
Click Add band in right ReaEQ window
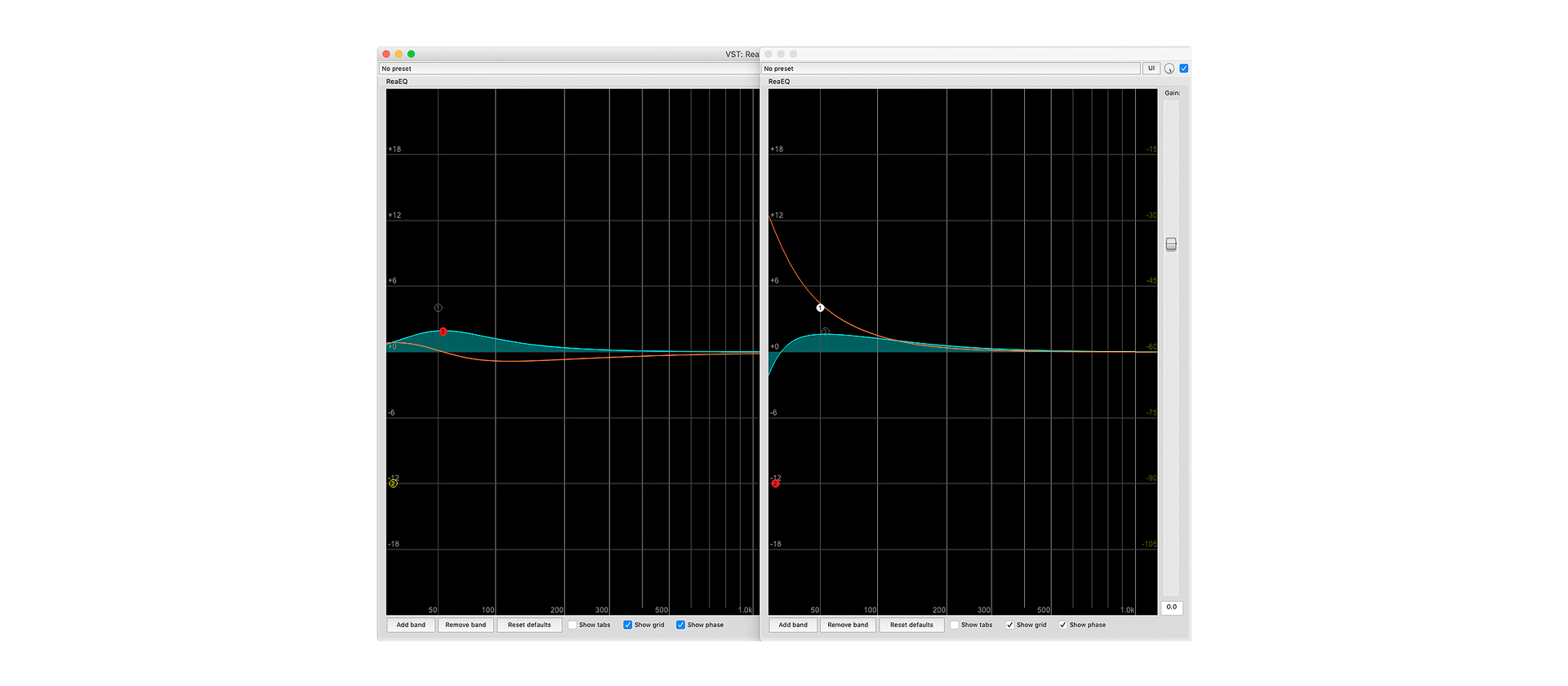point(793,625)
